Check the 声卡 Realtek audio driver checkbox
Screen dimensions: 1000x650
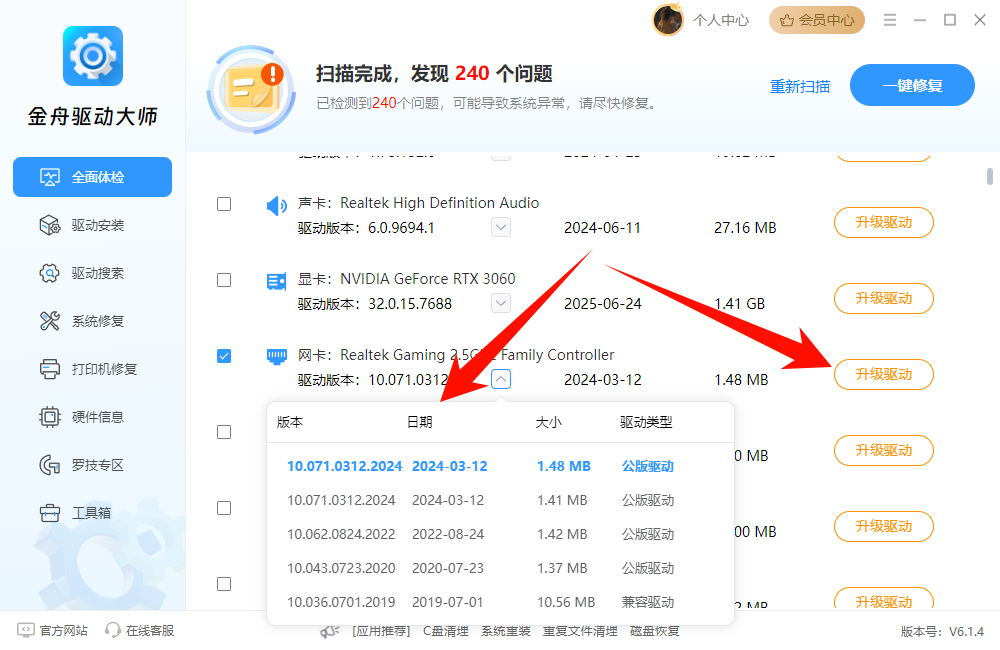[x=224, y=203]
